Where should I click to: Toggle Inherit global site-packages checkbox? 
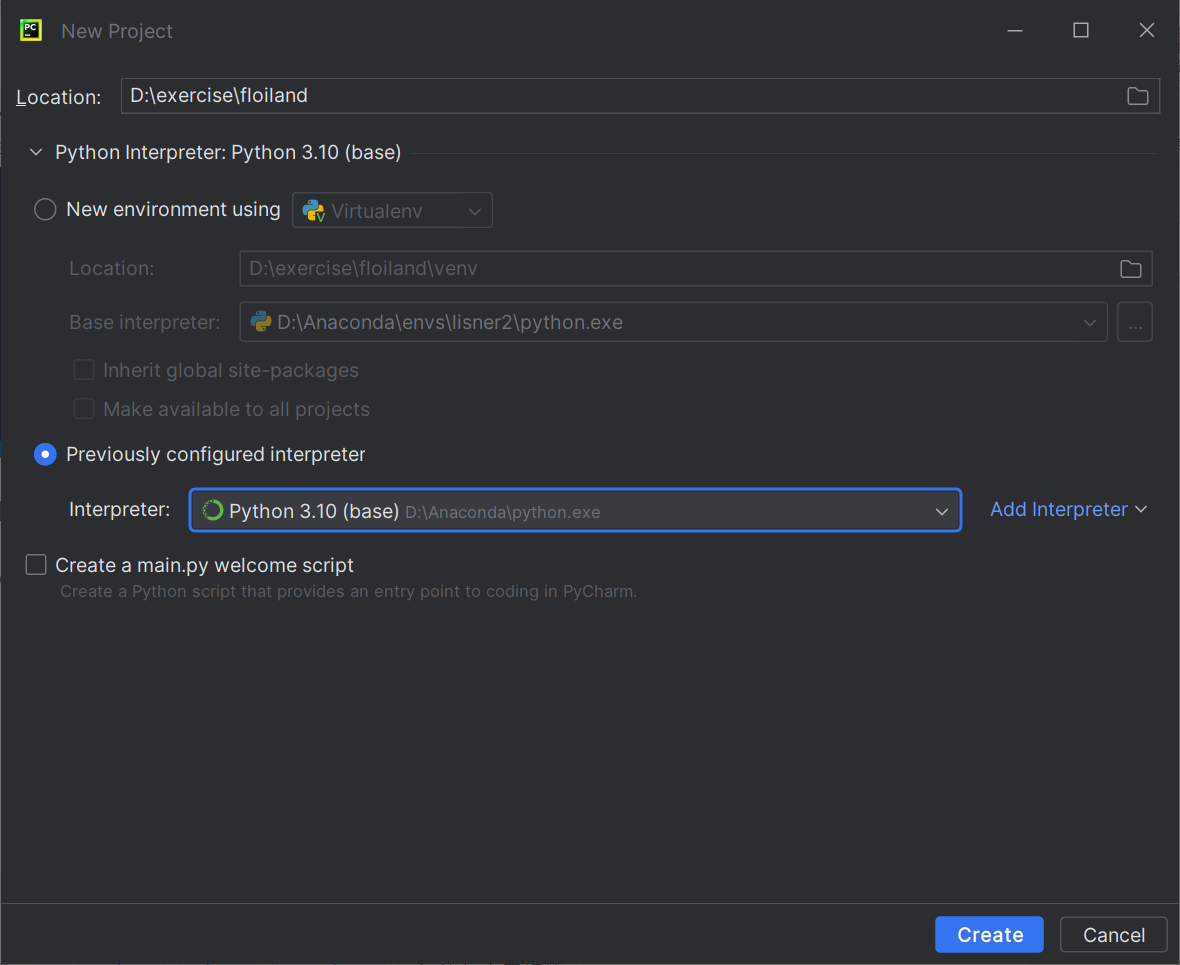(84, 370)
